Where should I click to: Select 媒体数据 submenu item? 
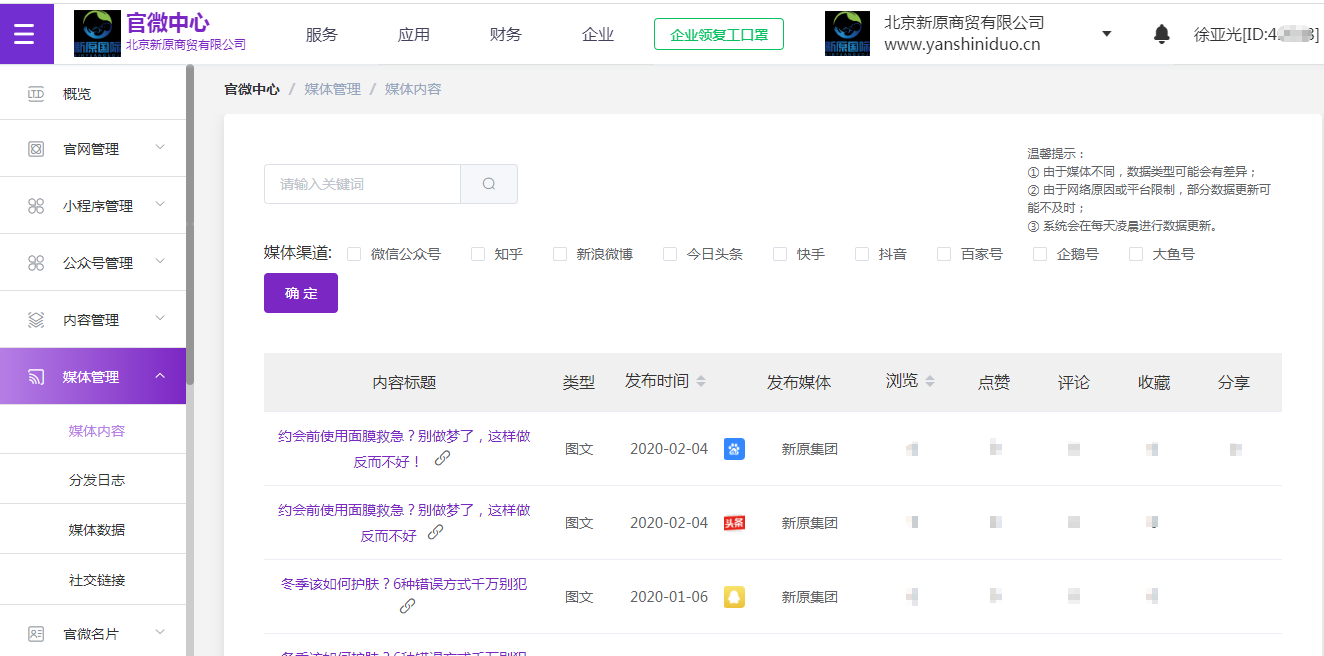[97, 530]
